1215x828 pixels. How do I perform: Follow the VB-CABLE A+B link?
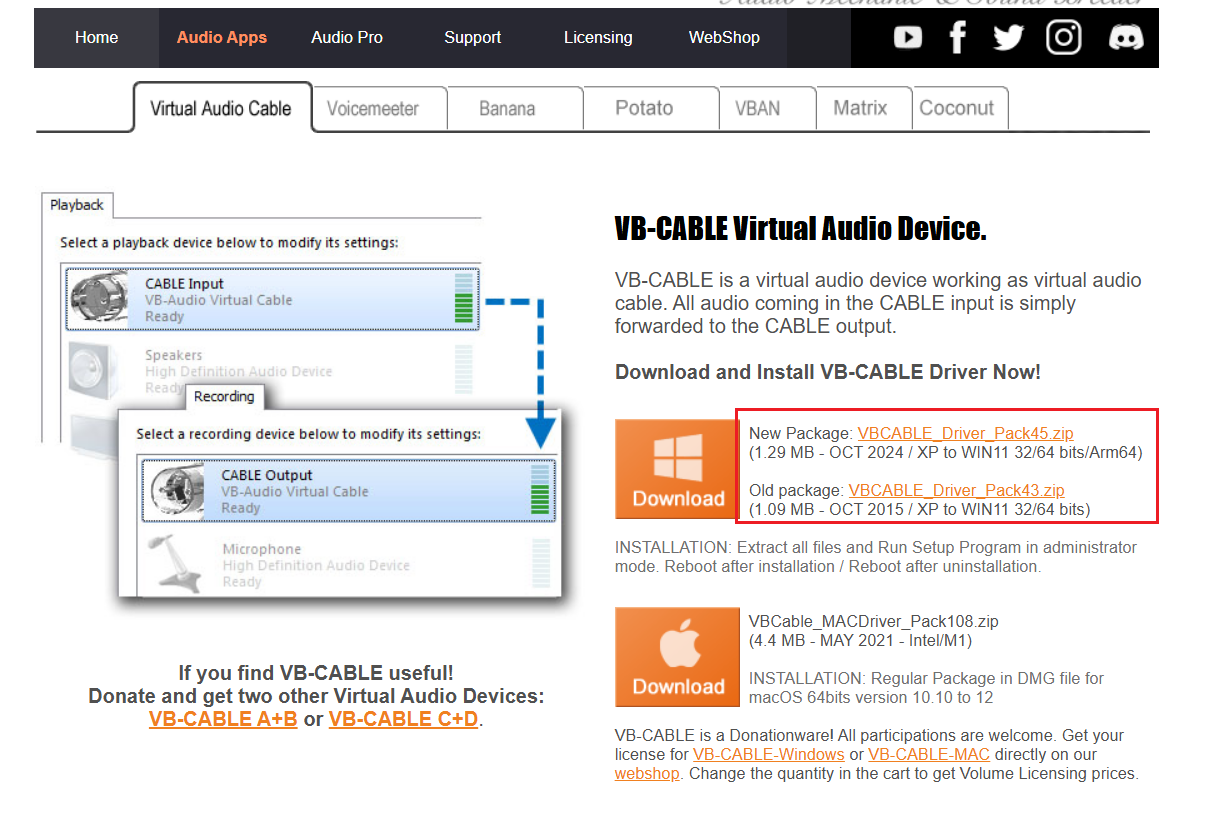pyautogui.click(x=223, y=719)
